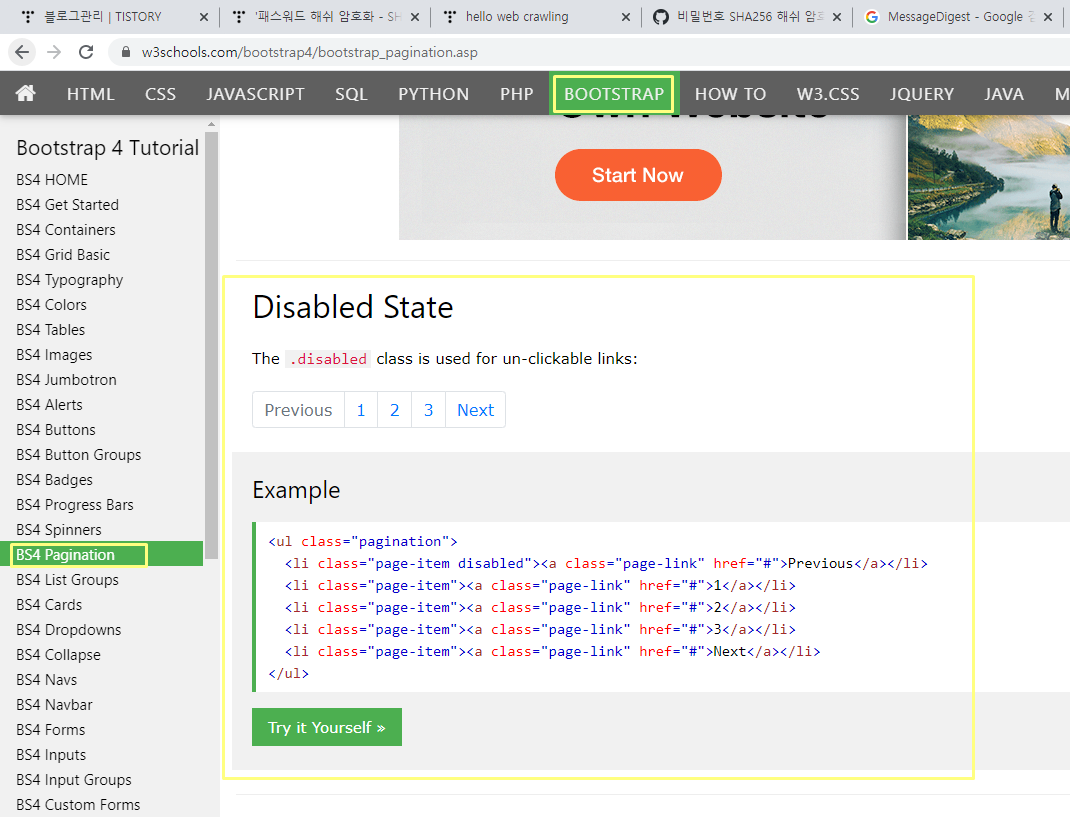Select BOOTSTRAP in top navigation

(x=613, y=94)
